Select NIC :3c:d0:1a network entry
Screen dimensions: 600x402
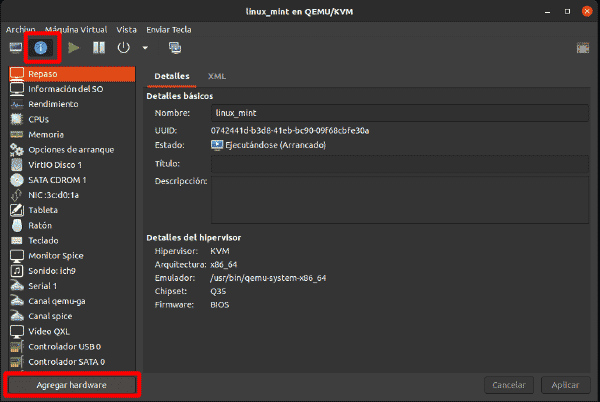click(72, 195)
